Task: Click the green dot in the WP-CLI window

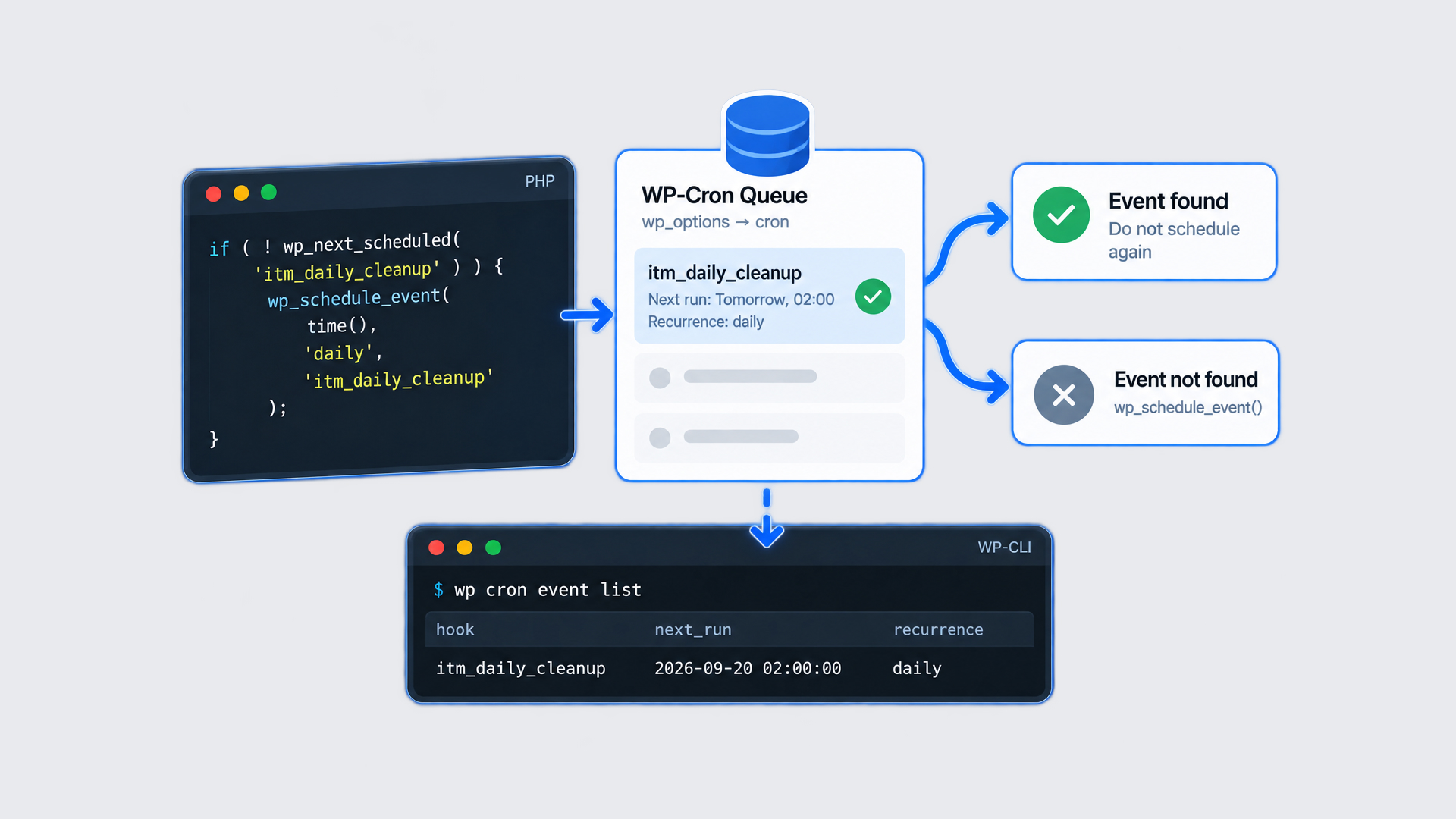Action: (x=493, y=548)
